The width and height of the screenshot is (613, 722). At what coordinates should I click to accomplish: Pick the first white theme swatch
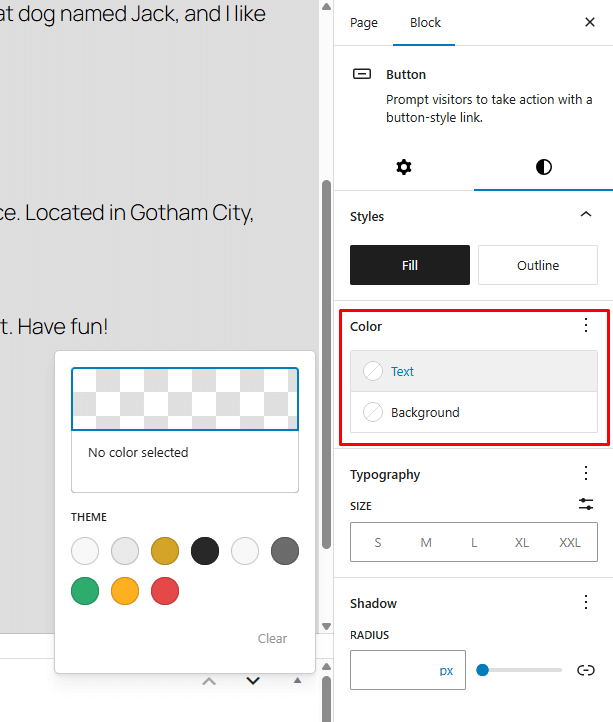coord(85,551)
